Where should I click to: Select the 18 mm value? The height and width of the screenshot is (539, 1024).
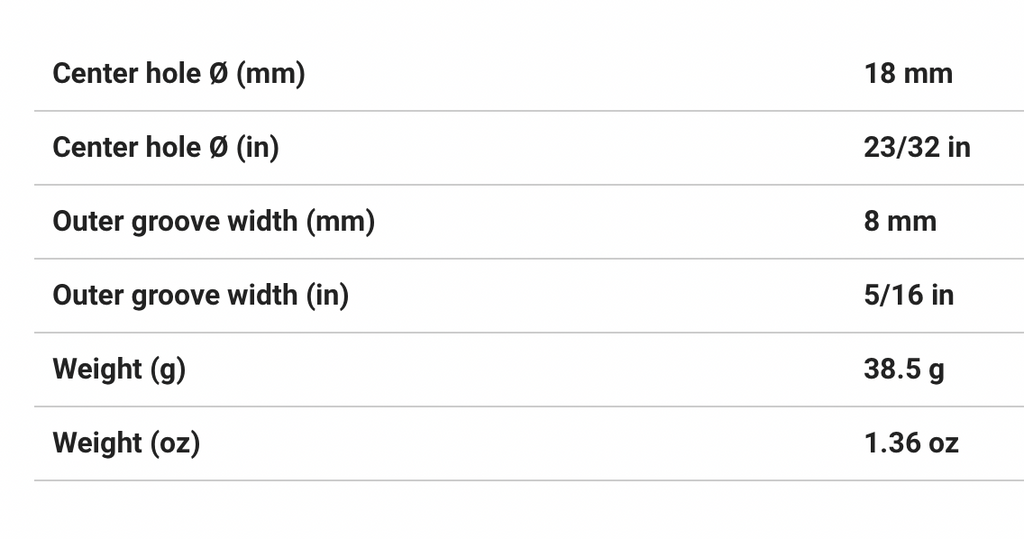(x=908, y=74)
